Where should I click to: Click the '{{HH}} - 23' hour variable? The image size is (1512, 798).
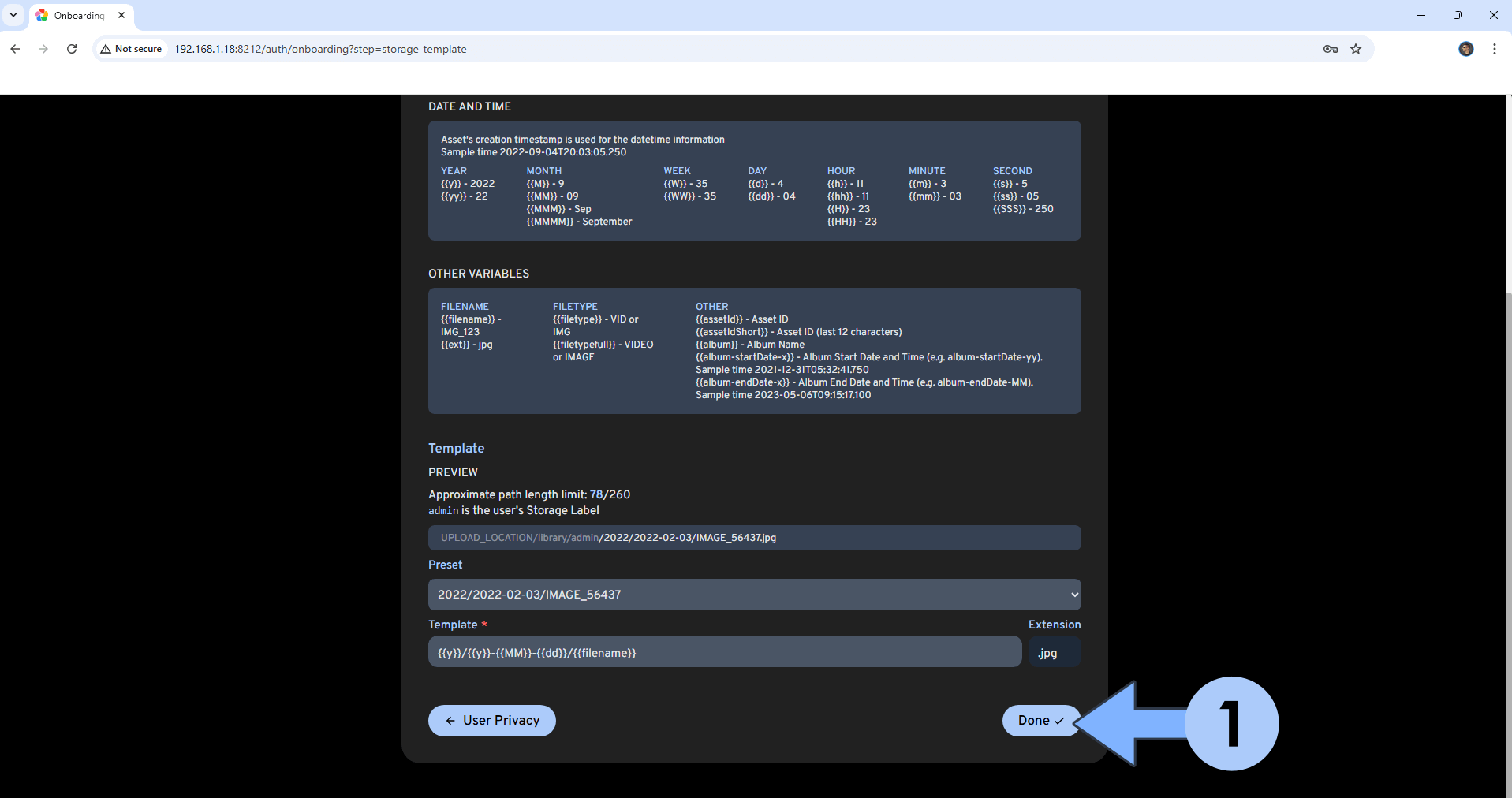[852, 222]
